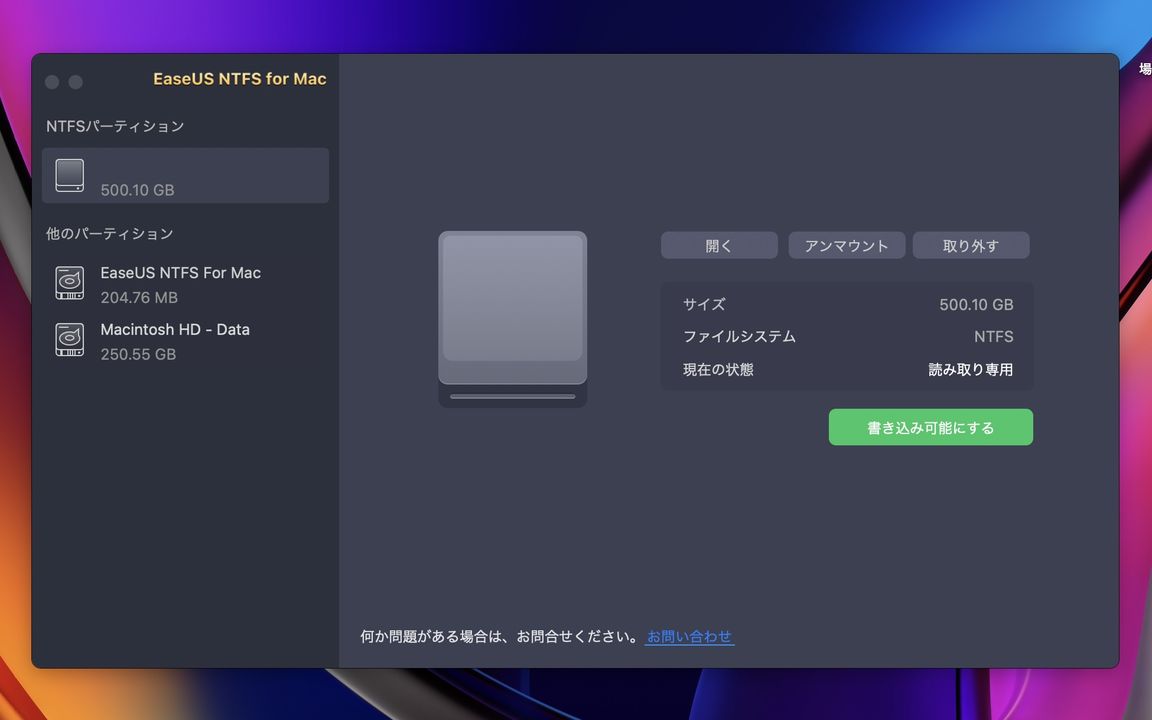Click the 250.55 GB size text
The width and height of the screenshot is (1152, 720).
(138, 354)
